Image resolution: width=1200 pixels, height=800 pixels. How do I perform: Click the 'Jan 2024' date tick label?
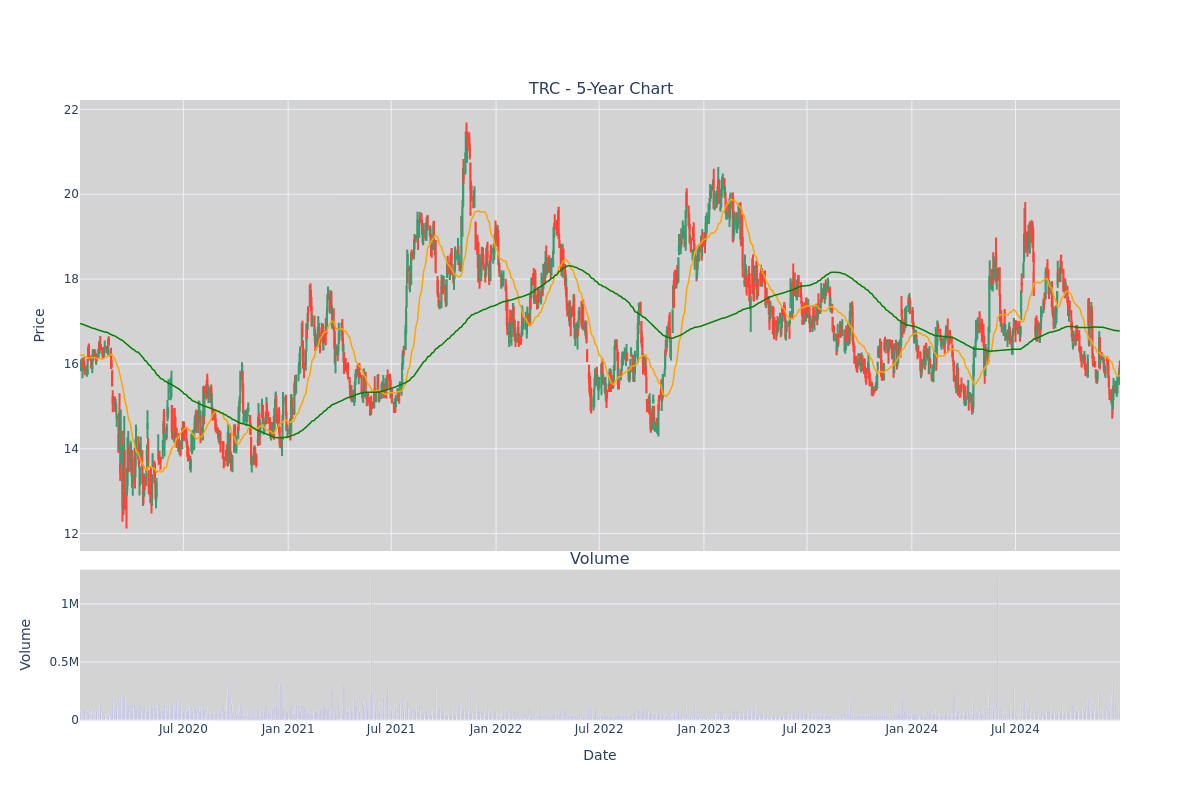coord(912,729)
